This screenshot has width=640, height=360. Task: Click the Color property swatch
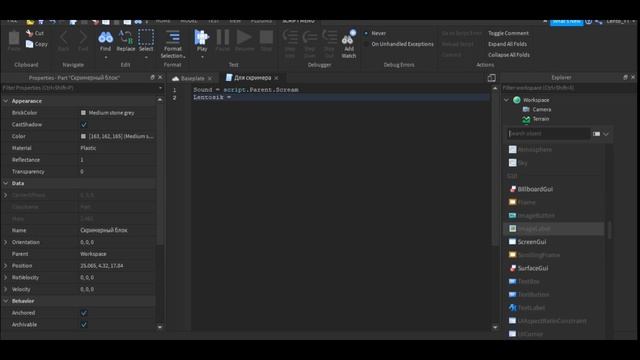coord(83,136)
